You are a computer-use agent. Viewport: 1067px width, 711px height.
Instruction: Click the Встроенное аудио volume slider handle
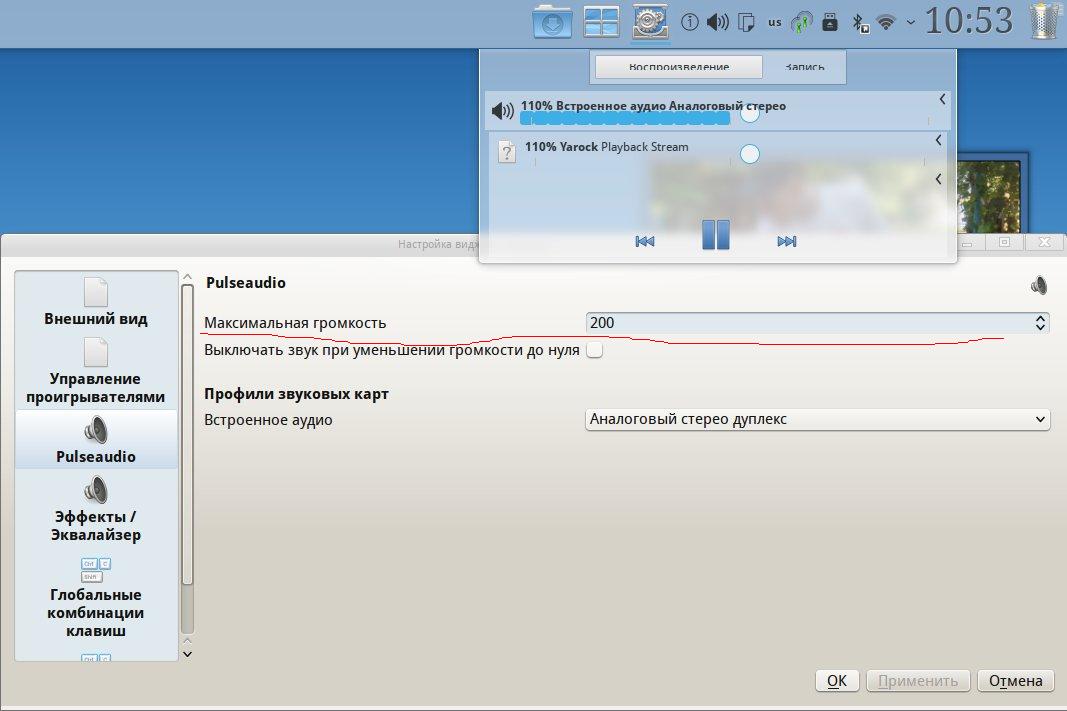(749, 114)
